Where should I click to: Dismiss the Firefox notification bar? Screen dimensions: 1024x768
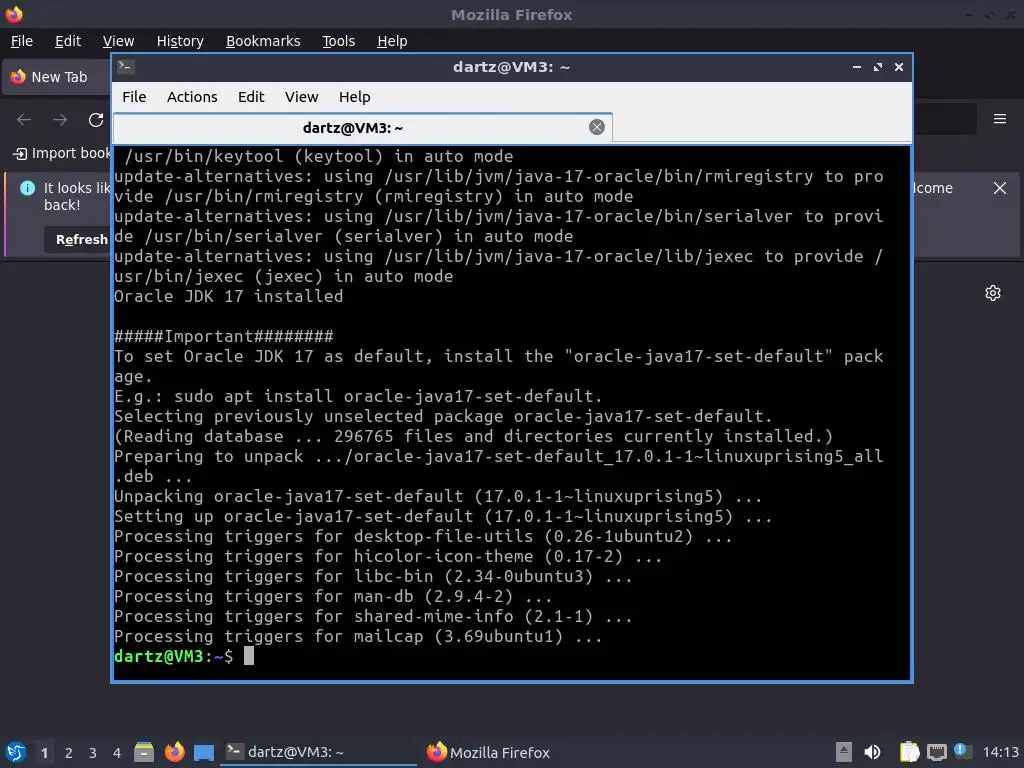point(999,188)
